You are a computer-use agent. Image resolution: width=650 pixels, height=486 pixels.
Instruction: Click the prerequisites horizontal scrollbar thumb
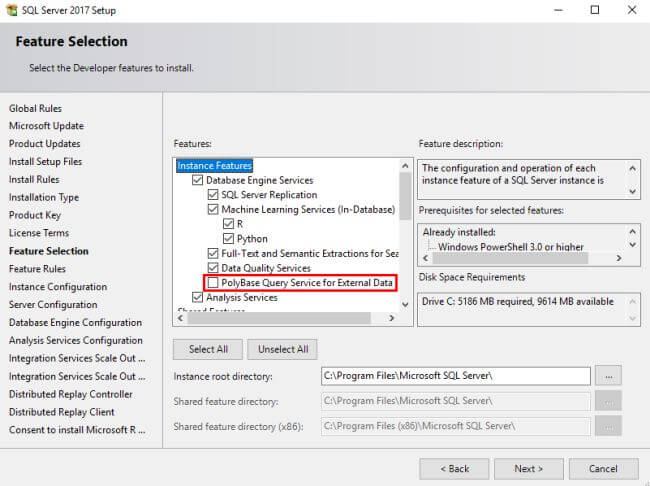[x=510, y=258]
